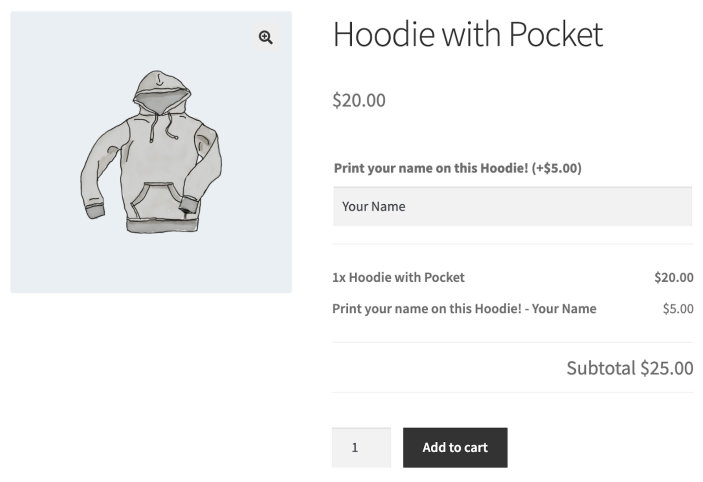Click the "Print your name on this Hoodie!" field label
Screen dimensions: 703x482
pos(431,168)
